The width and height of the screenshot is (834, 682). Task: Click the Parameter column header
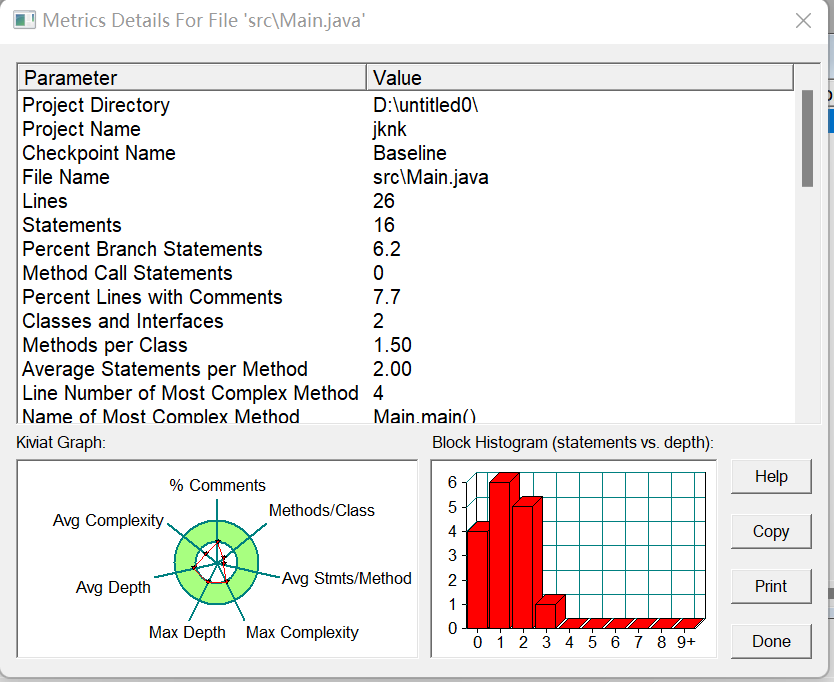click(x=192, y=78)
